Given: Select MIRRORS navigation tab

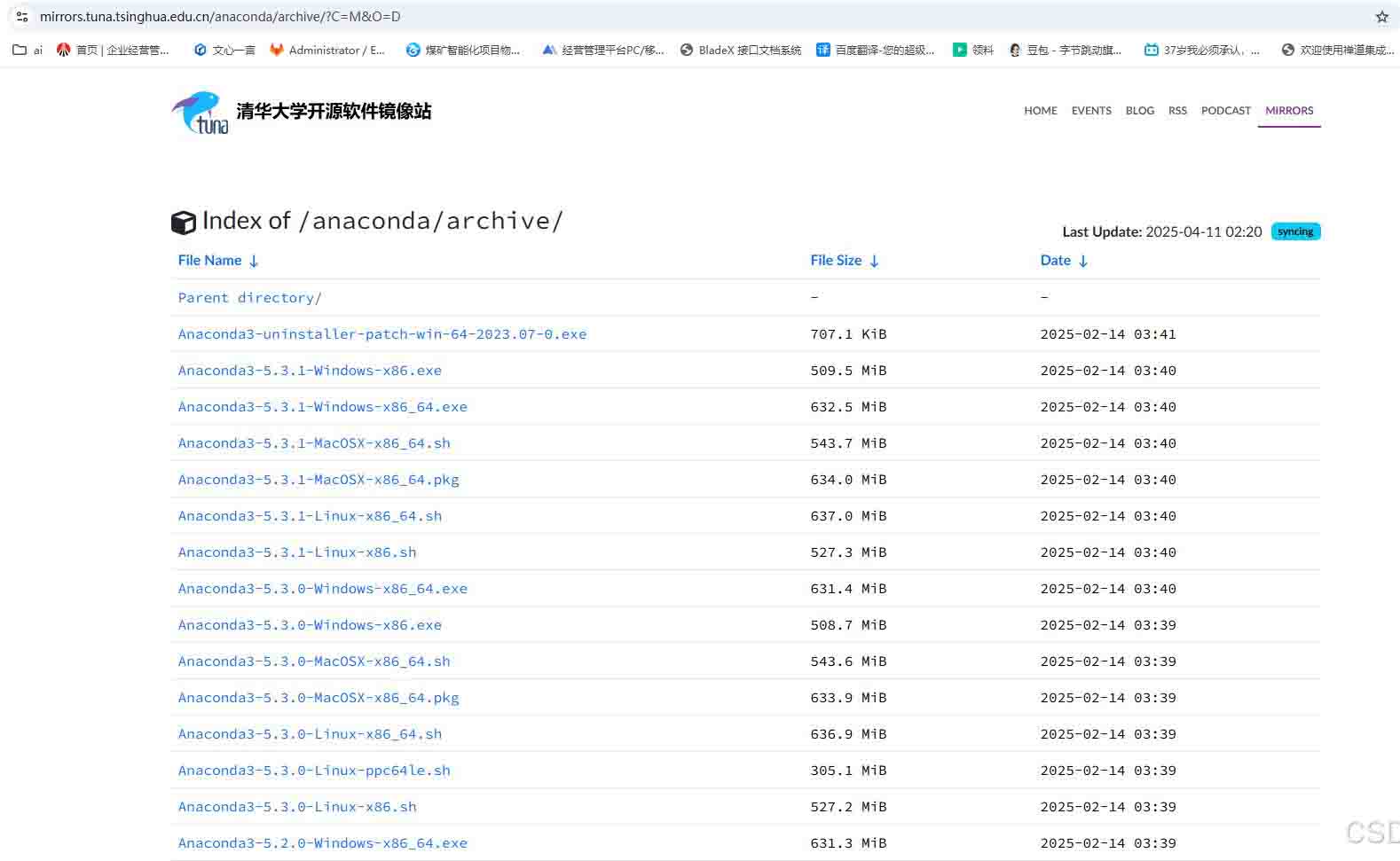Looking at the screenshot, I should tap(1289, 111).
